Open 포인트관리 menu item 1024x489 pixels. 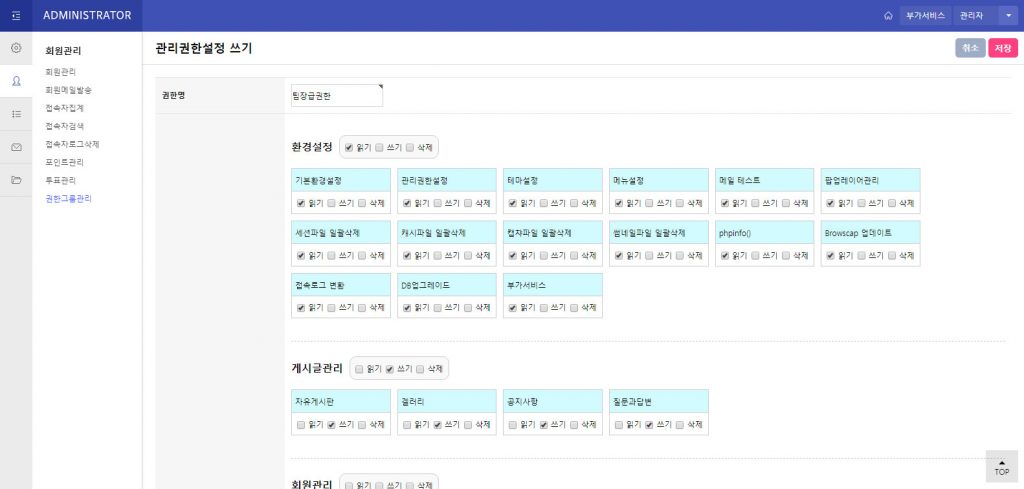[65, 162]
